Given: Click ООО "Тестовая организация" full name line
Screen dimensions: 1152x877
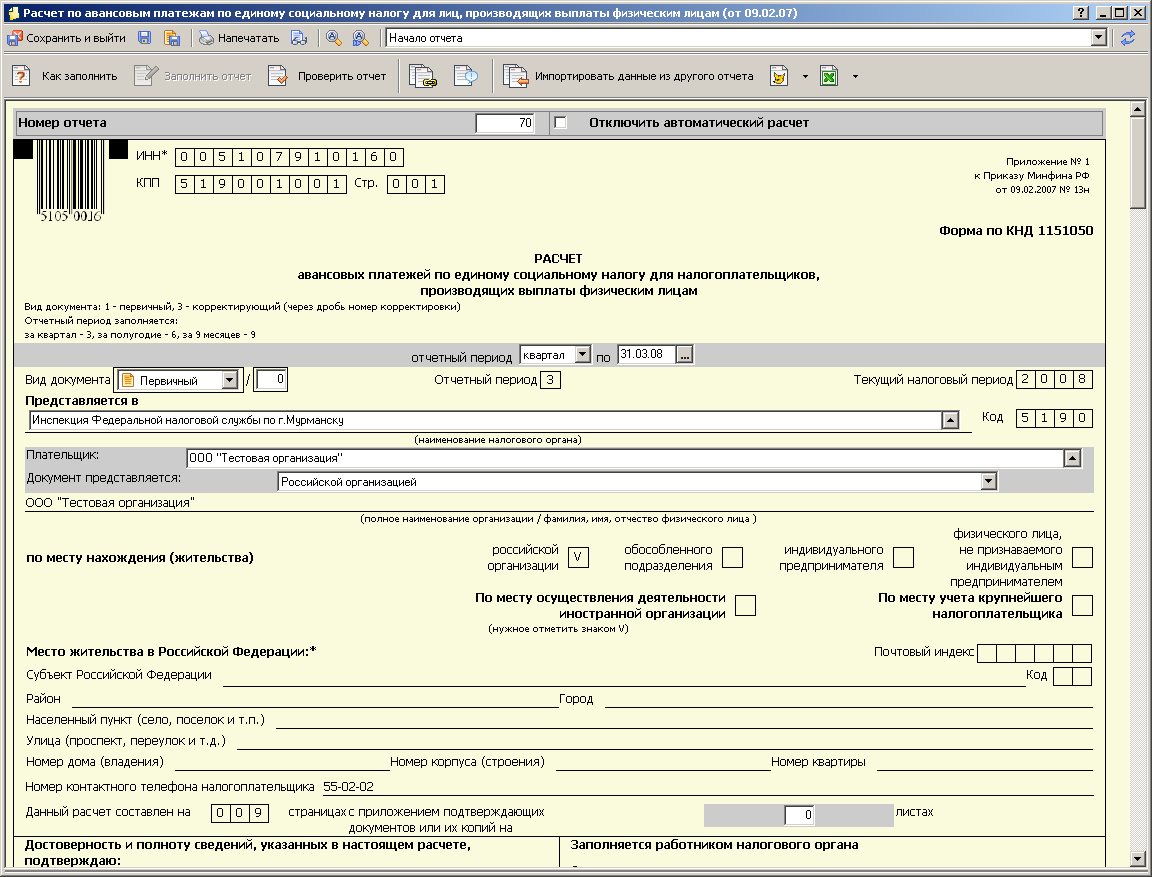Looking at the screenshot, I should pyautogui.click(x=559, y=502).
